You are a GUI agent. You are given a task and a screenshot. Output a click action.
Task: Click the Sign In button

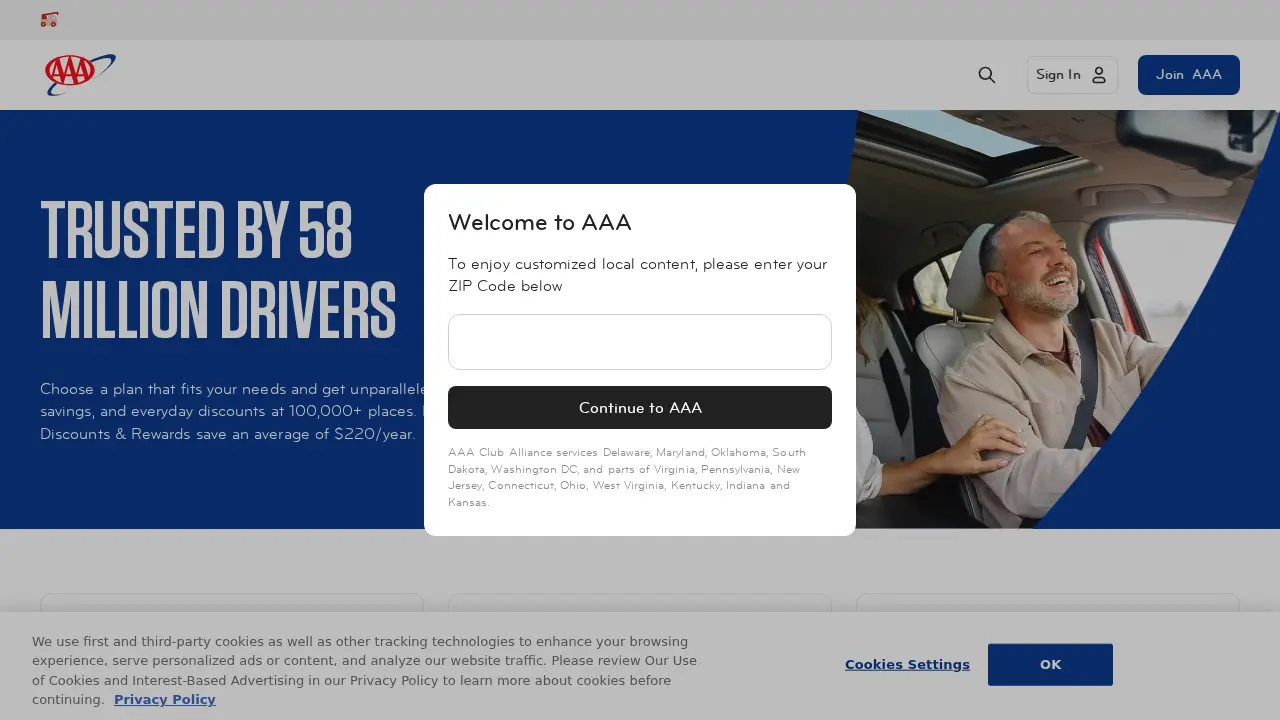(1072, 75)
